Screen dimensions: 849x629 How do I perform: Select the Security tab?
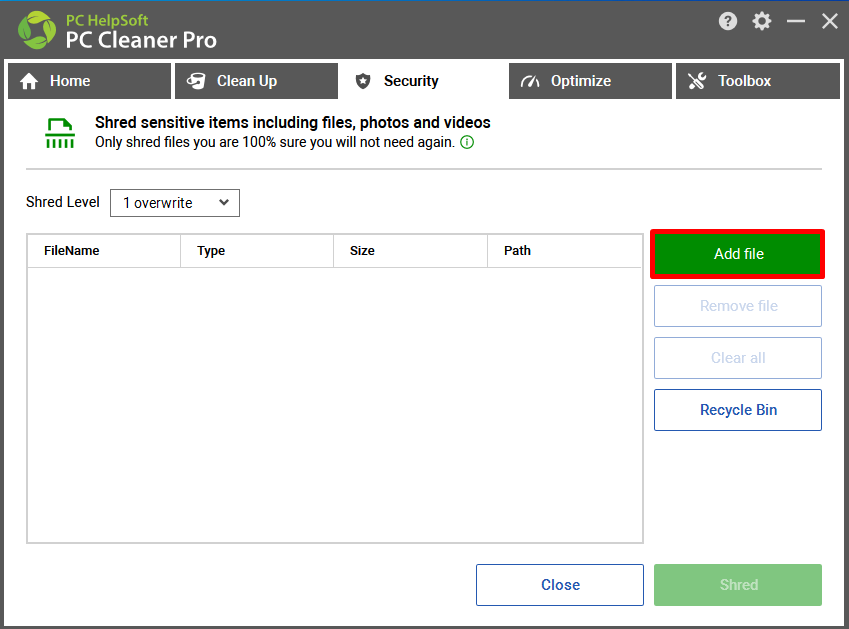click(423, 81)
